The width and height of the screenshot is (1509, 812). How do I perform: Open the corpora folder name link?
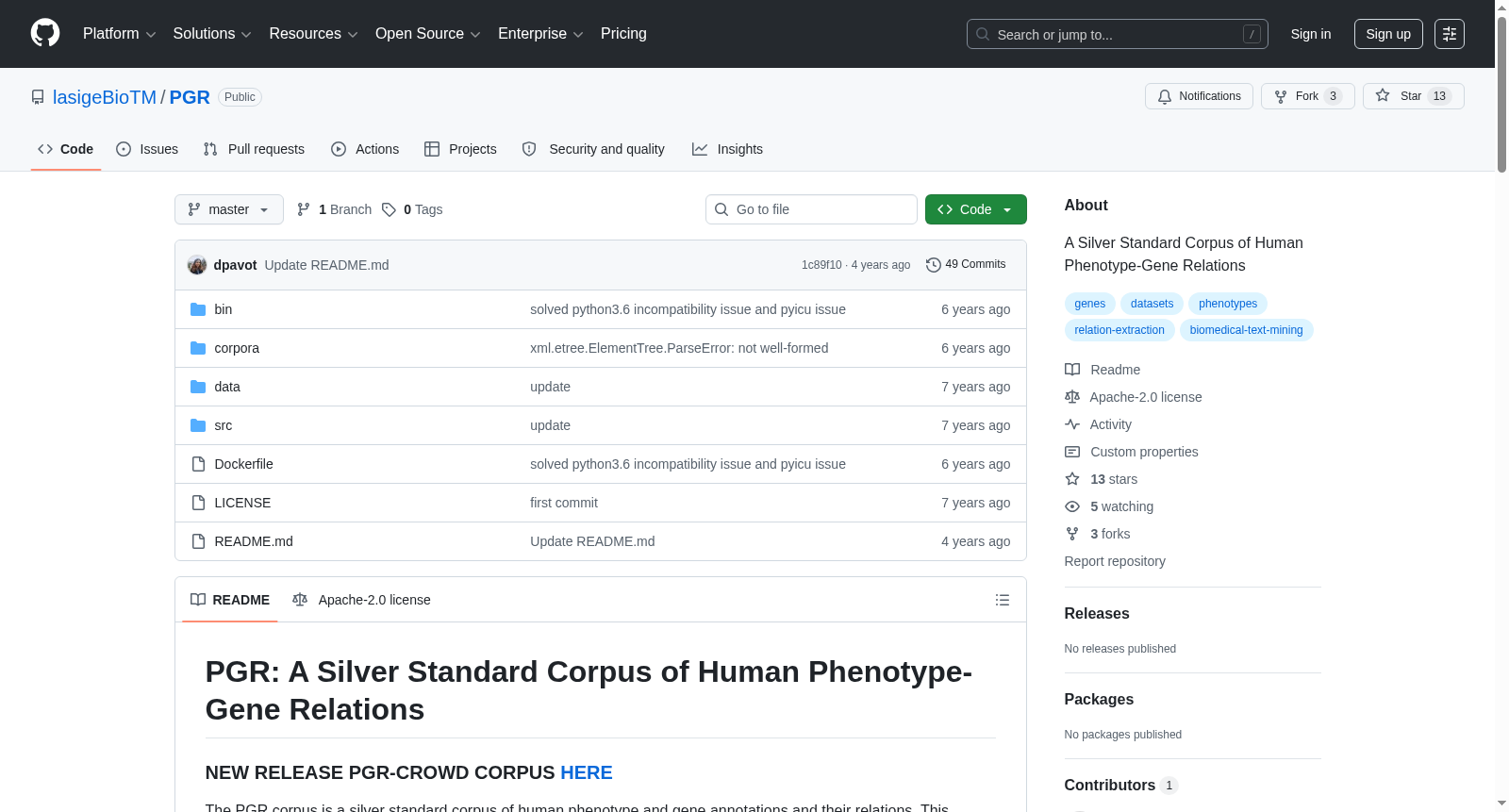pos(237,348)
